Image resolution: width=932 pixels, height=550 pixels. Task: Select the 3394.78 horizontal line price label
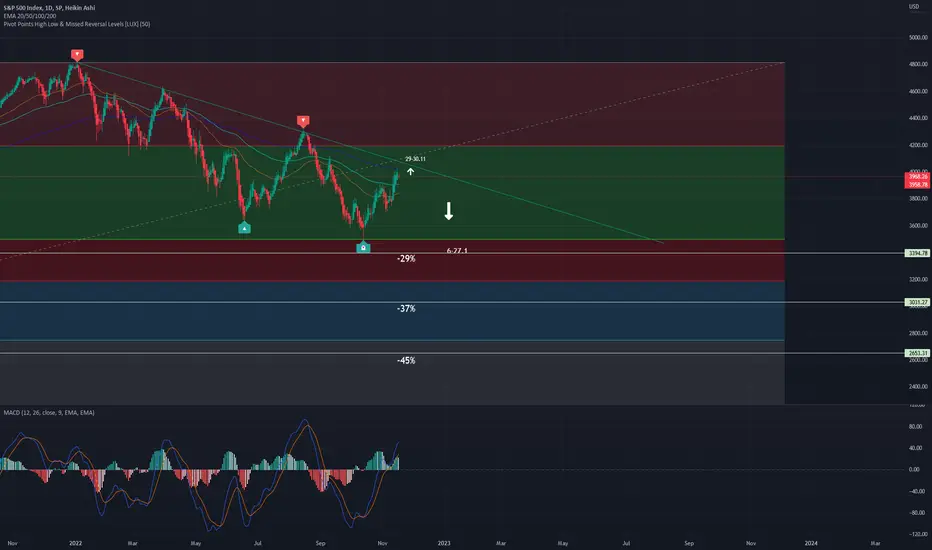[917, 253]
